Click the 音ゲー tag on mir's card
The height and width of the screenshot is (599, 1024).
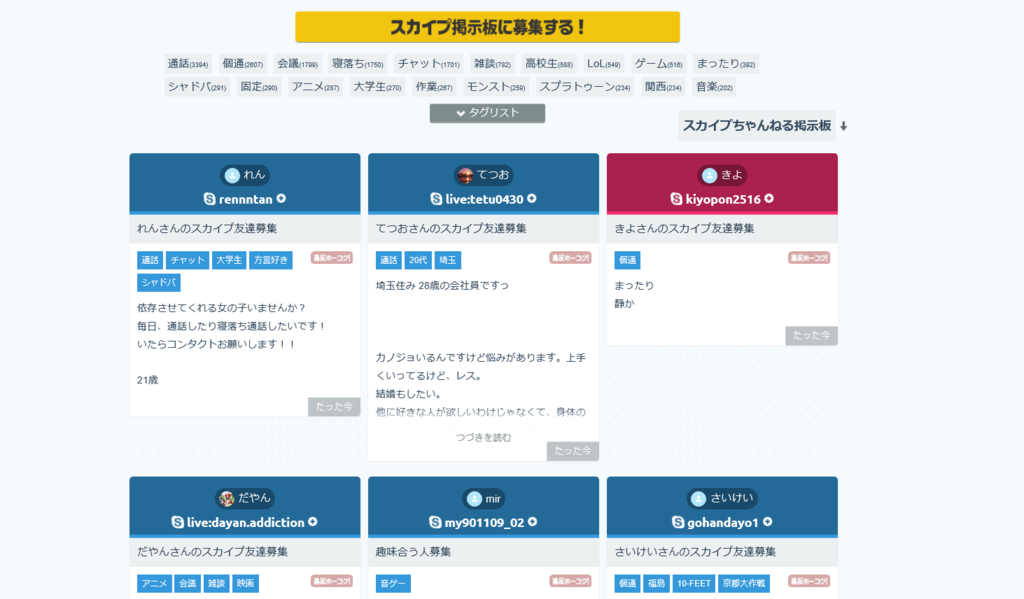tap(392, 583)
